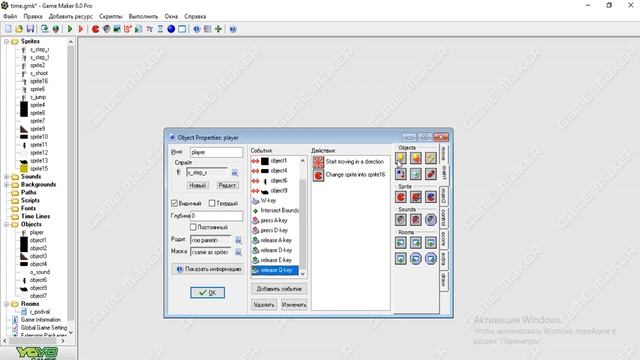Screen dimensions: 640x360
Task: Open game information from toolbar icon
Action: [197, 29]
